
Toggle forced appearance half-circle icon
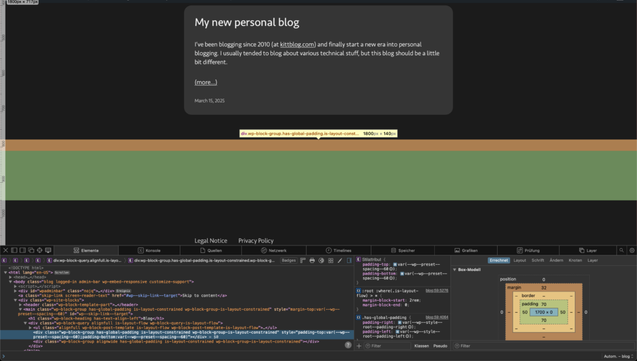tap(321, 260)
